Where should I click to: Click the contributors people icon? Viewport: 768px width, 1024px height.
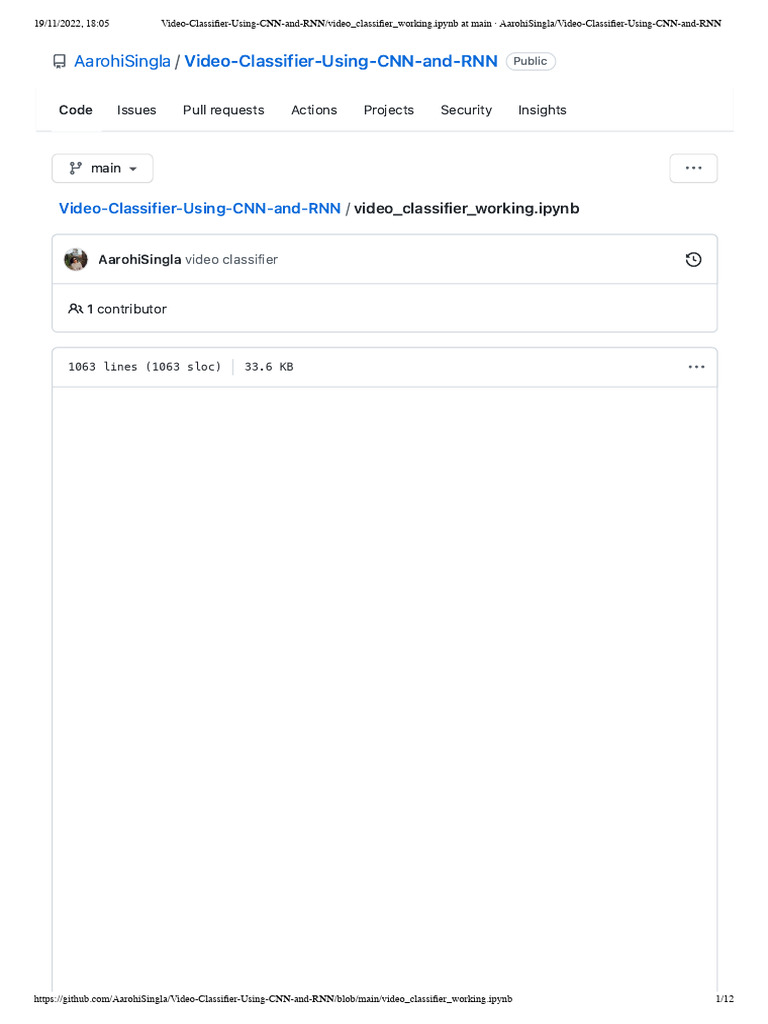(75, 309)
